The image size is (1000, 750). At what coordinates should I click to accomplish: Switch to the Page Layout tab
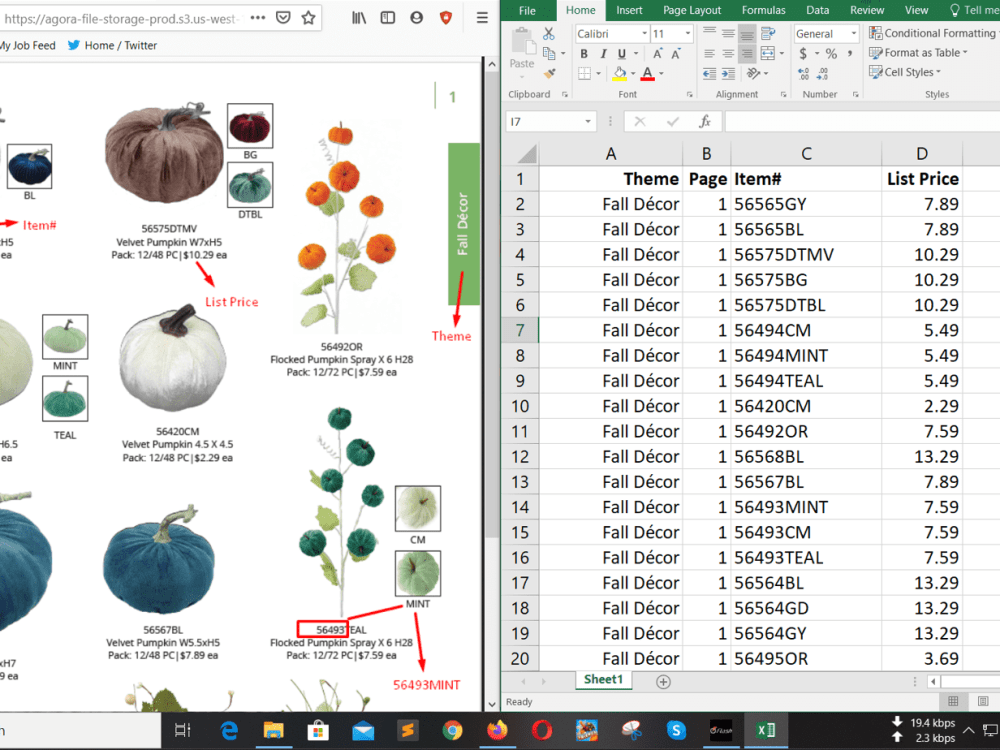tap(692, 10)
